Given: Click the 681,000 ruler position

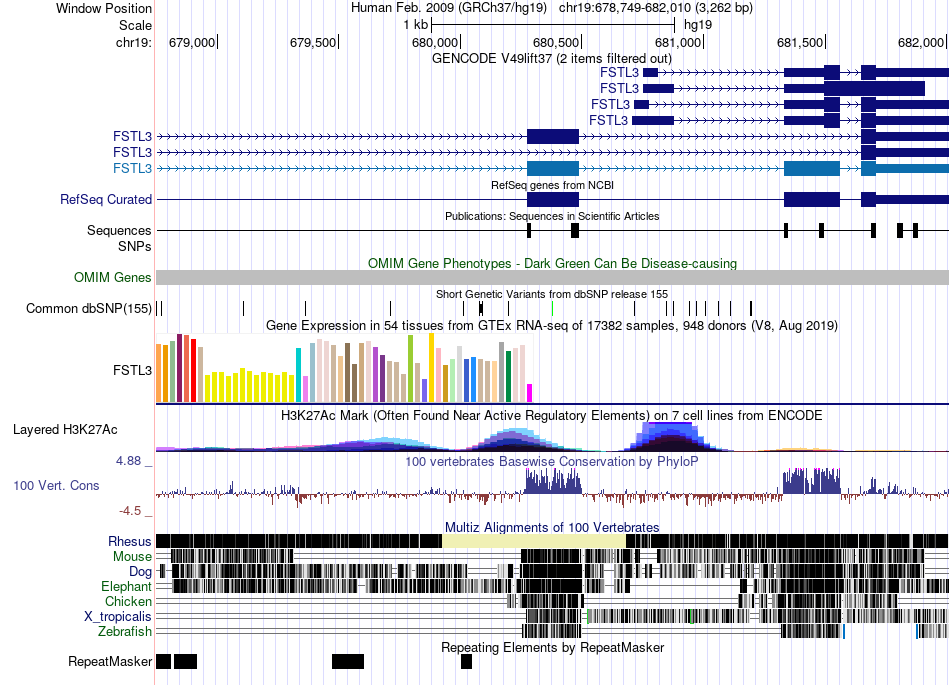Looking at the screenshot, I should (678, 42).
